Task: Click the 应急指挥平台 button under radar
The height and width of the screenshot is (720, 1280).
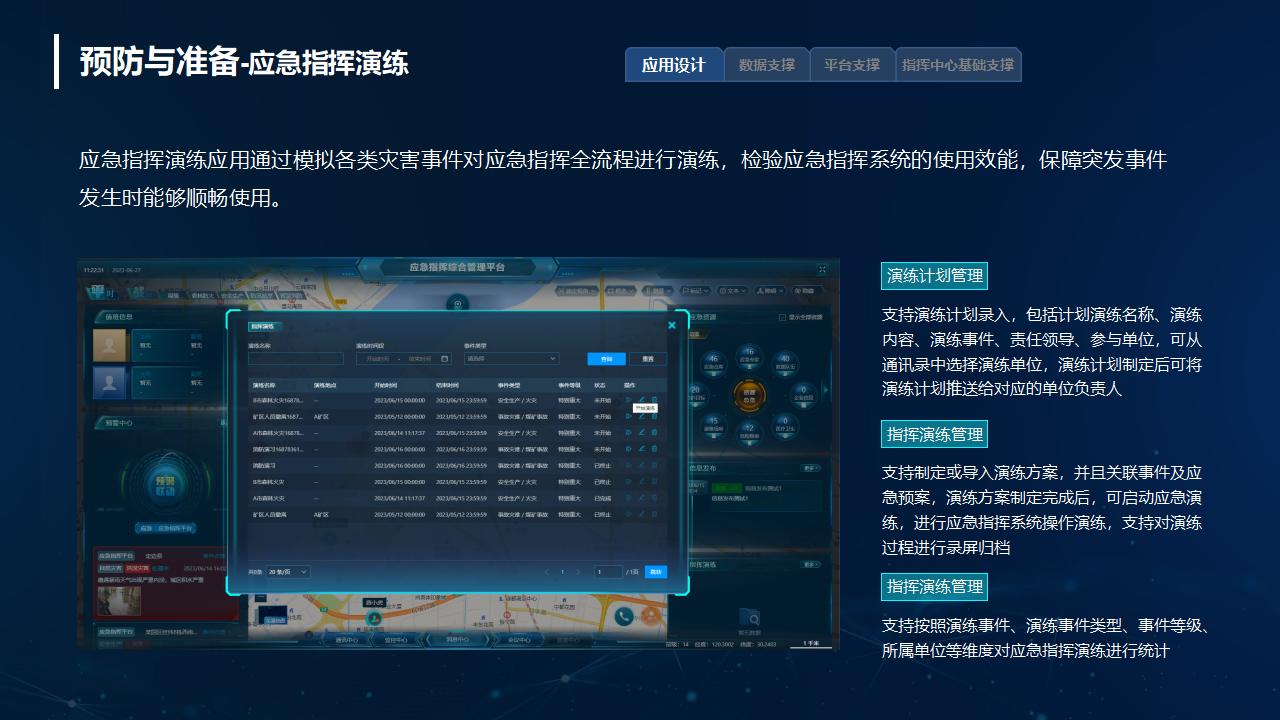Action: coord(166,528)
